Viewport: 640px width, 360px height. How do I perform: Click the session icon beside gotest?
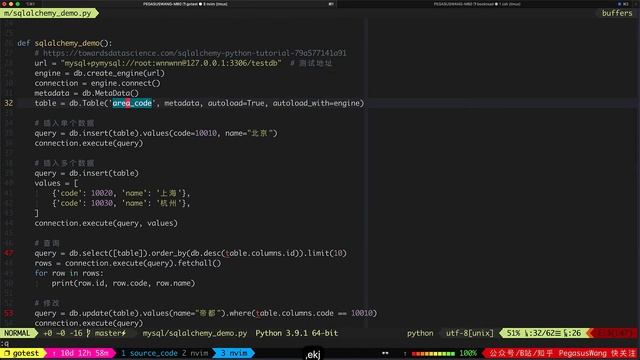[x=7, y=353]
